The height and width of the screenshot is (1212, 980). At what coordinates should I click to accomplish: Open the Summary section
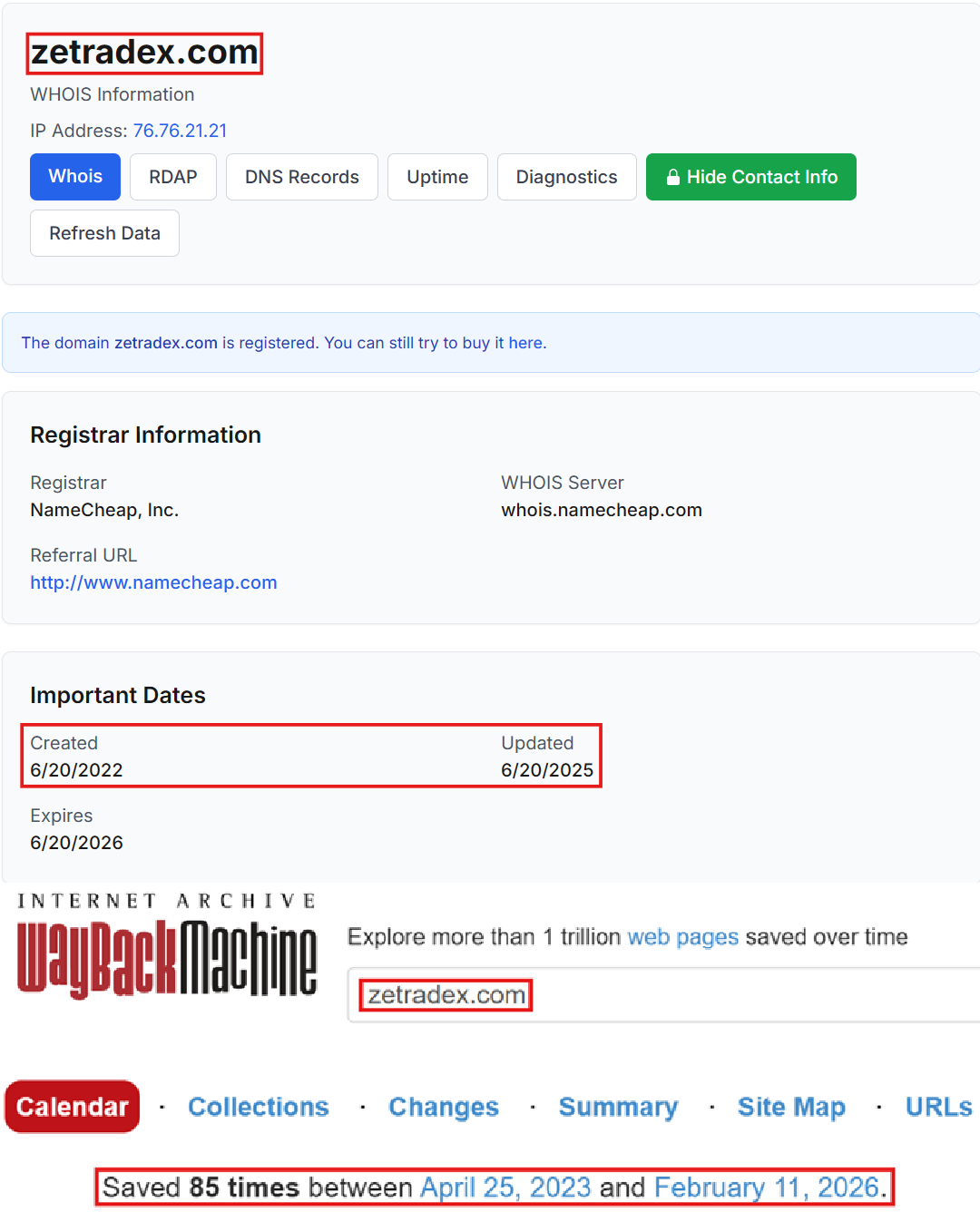(x=618, y=1106)
